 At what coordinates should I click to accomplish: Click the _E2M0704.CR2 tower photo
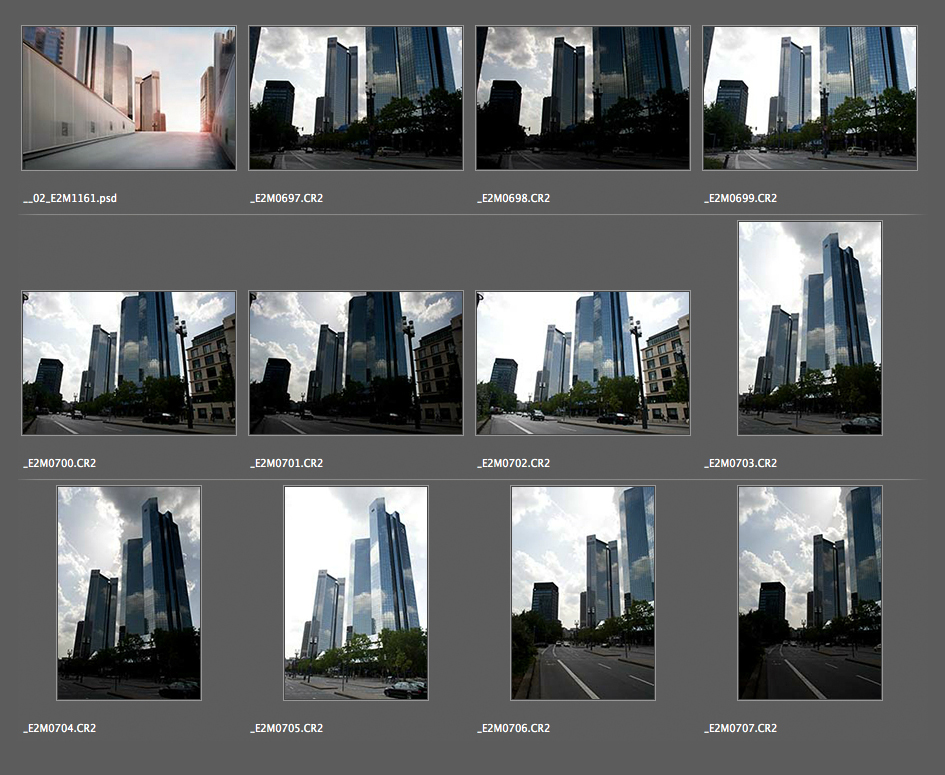pos(129,593)
